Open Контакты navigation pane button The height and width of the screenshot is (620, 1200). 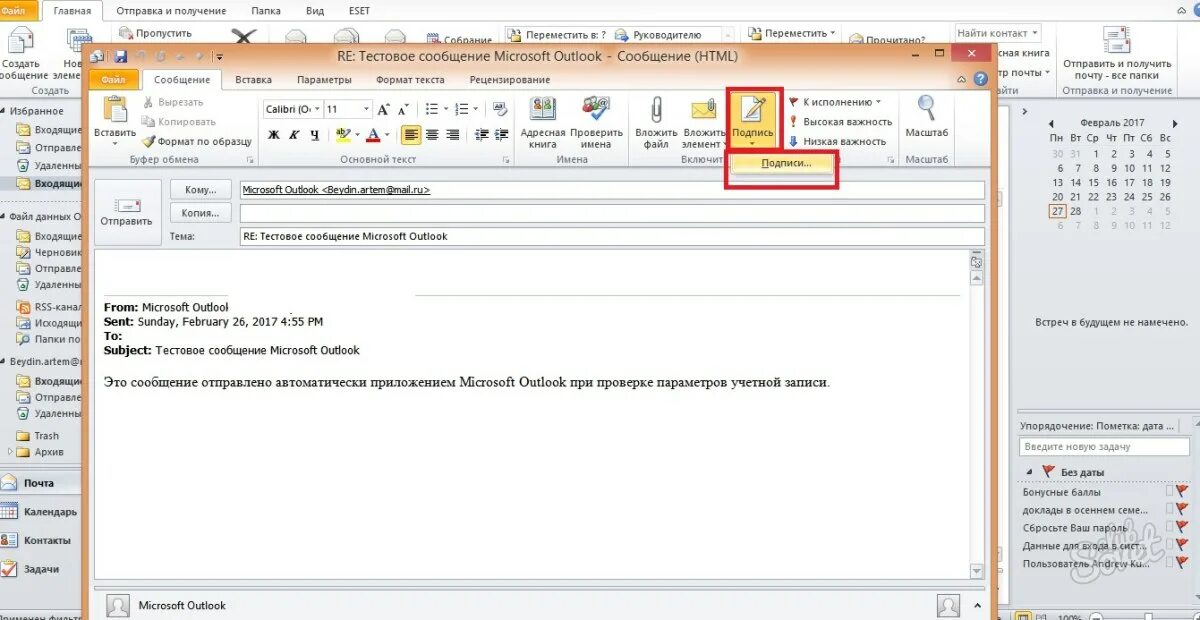click(x=42, y=540)
